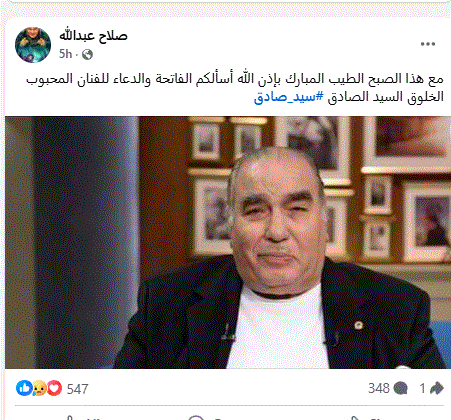The height and width of the screenshot is (420, 451).
Task: Open the 348 comments count
Action: (379, 388)
